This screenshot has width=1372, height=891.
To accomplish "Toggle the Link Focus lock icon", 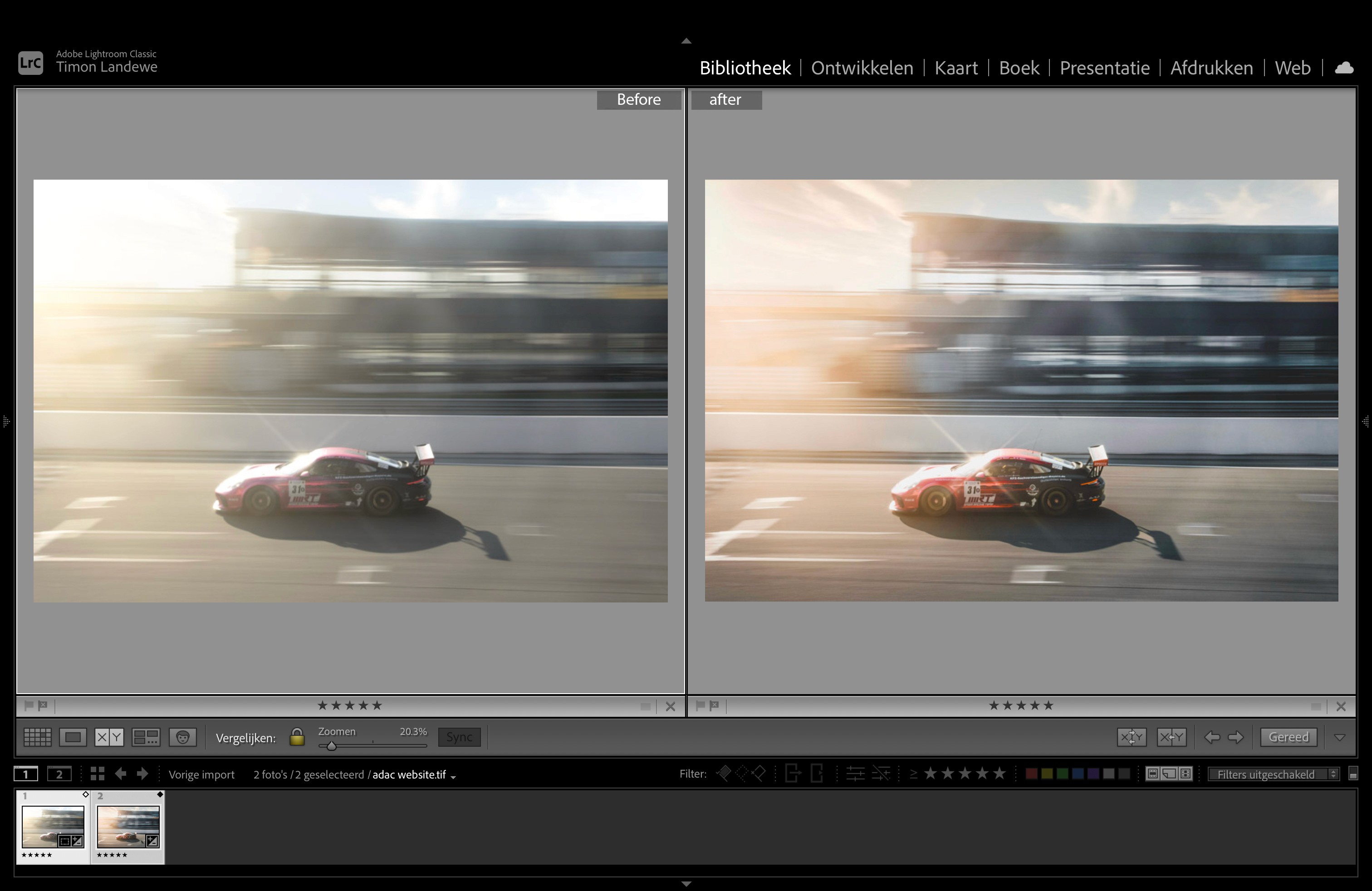I will (x=297, y=737).
